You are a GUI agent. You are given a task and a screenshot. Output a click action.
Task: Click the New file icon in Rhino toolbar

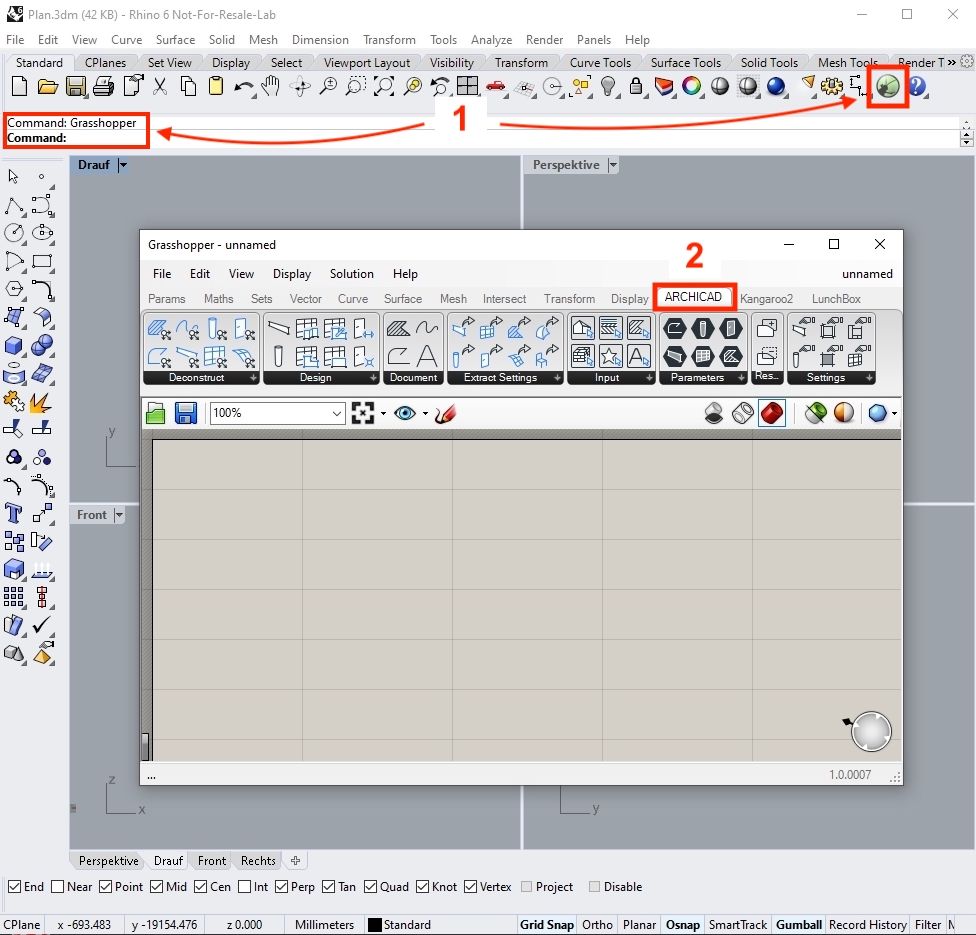[x=19, y=86]
